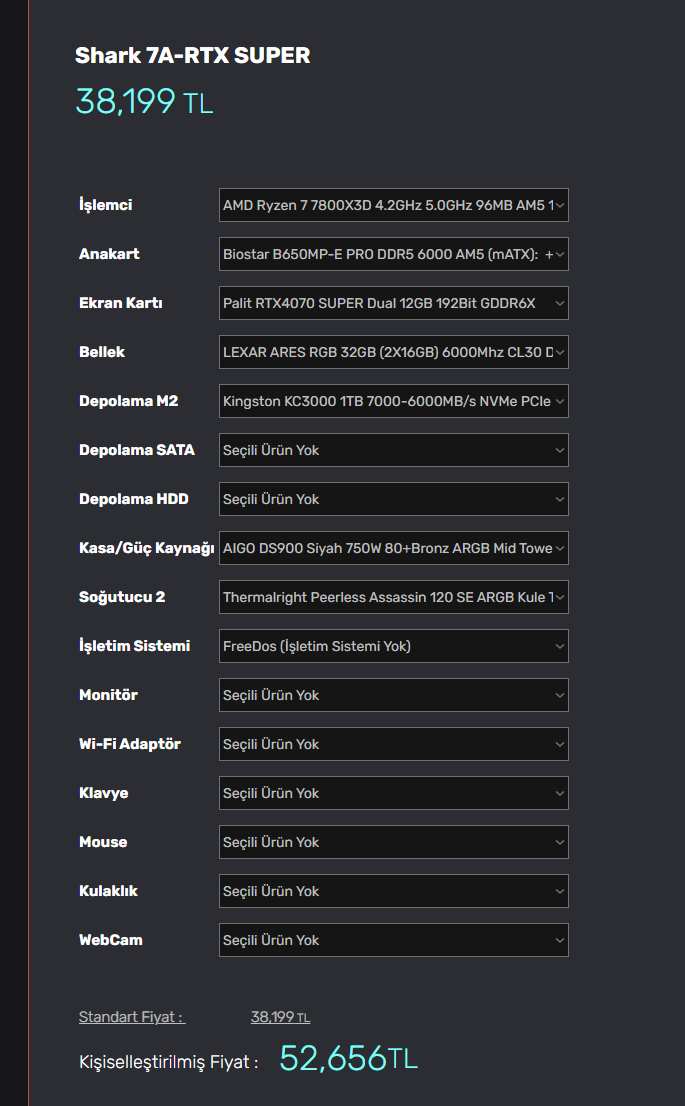Screen dimensions: 685x1106
Task: Click the underlined 38,199 TL standard price
Action: (x=280, y=1018)
